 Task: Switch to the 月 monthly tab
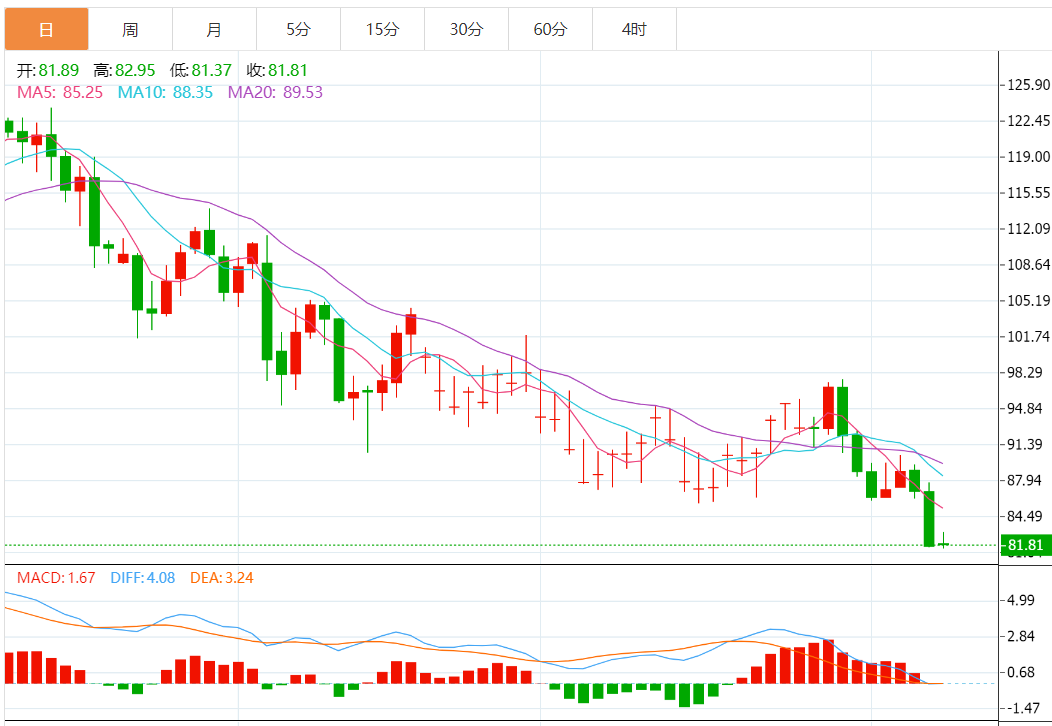[x=214, y=30]
